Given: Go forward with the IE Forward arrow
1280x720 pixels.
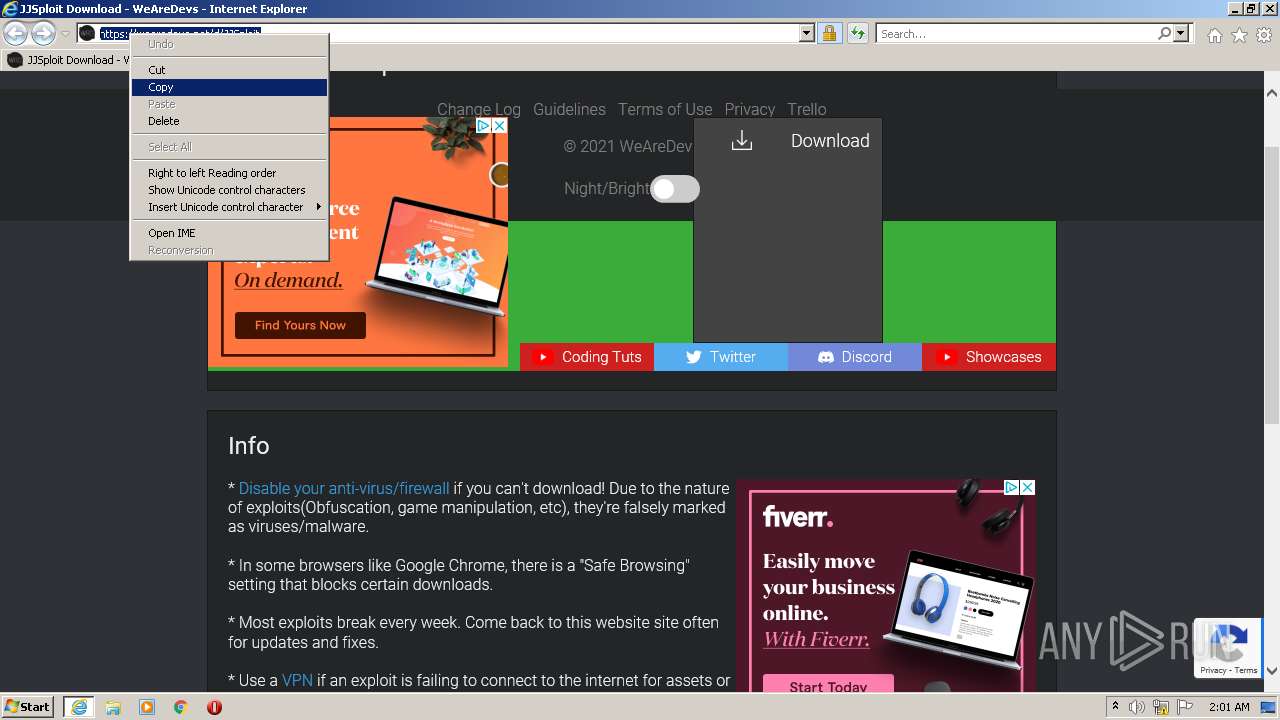Looking at the screenshot, I should click(x=43, y=34).
